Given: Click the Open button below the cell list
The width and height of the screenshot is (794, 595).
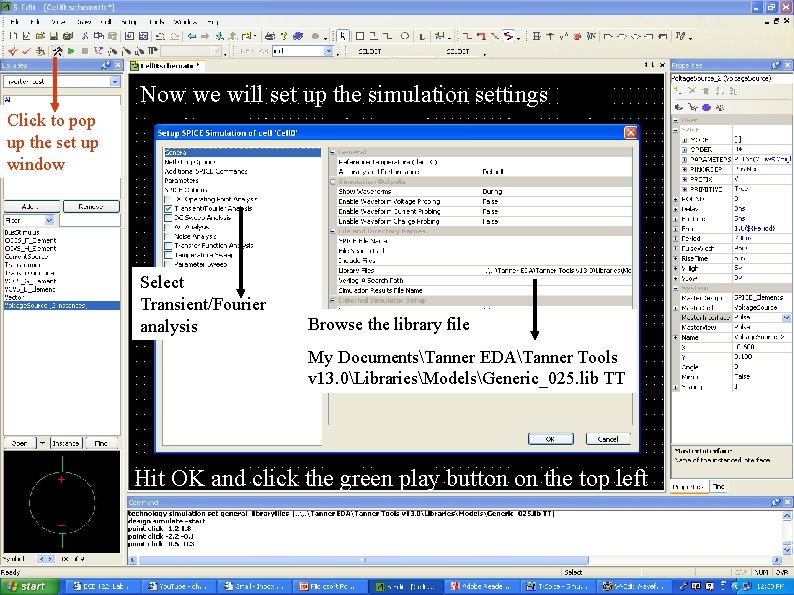Looking at the screenshot, I should pos(20,443).
